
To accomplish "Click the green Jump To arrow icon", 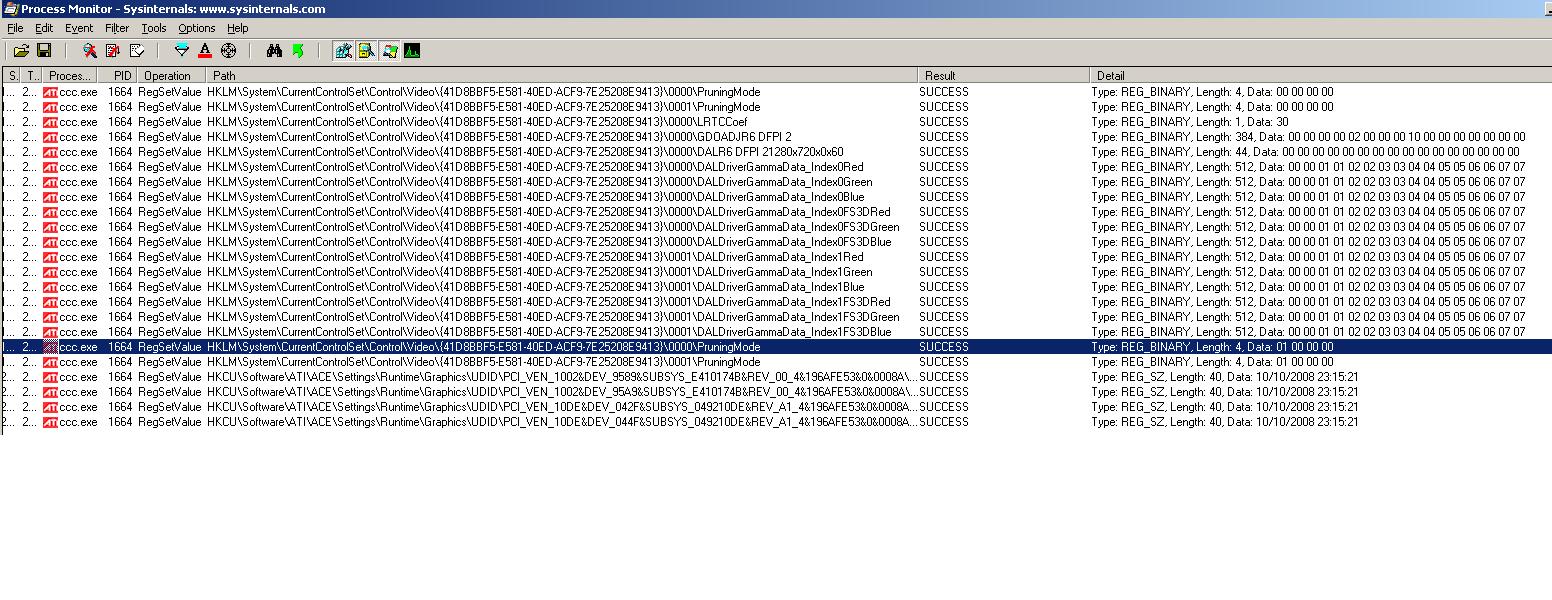I will point(297,50).
